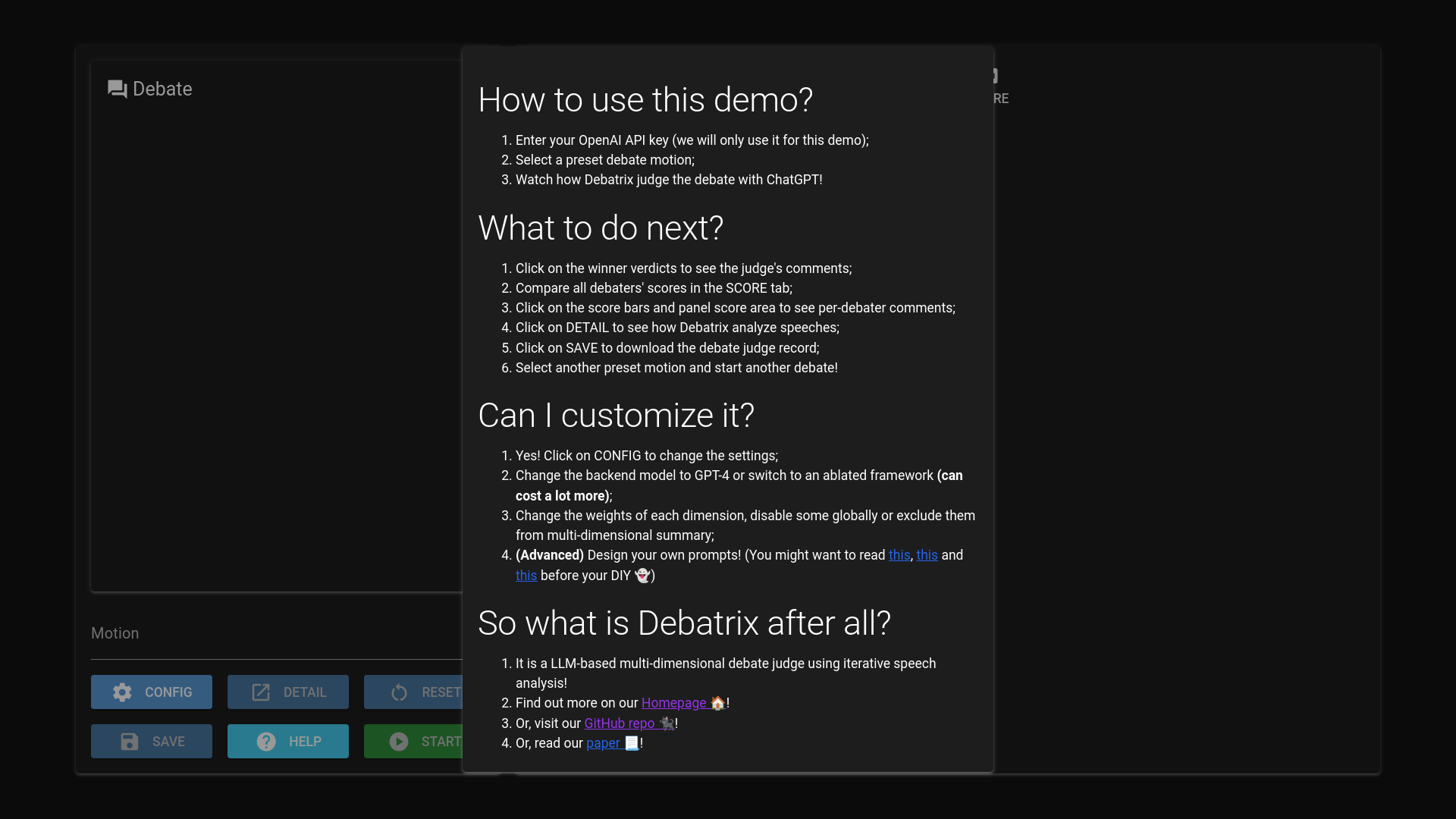
Task: Click the house emoji beside Homepage
Action: [x=717, y=703]
